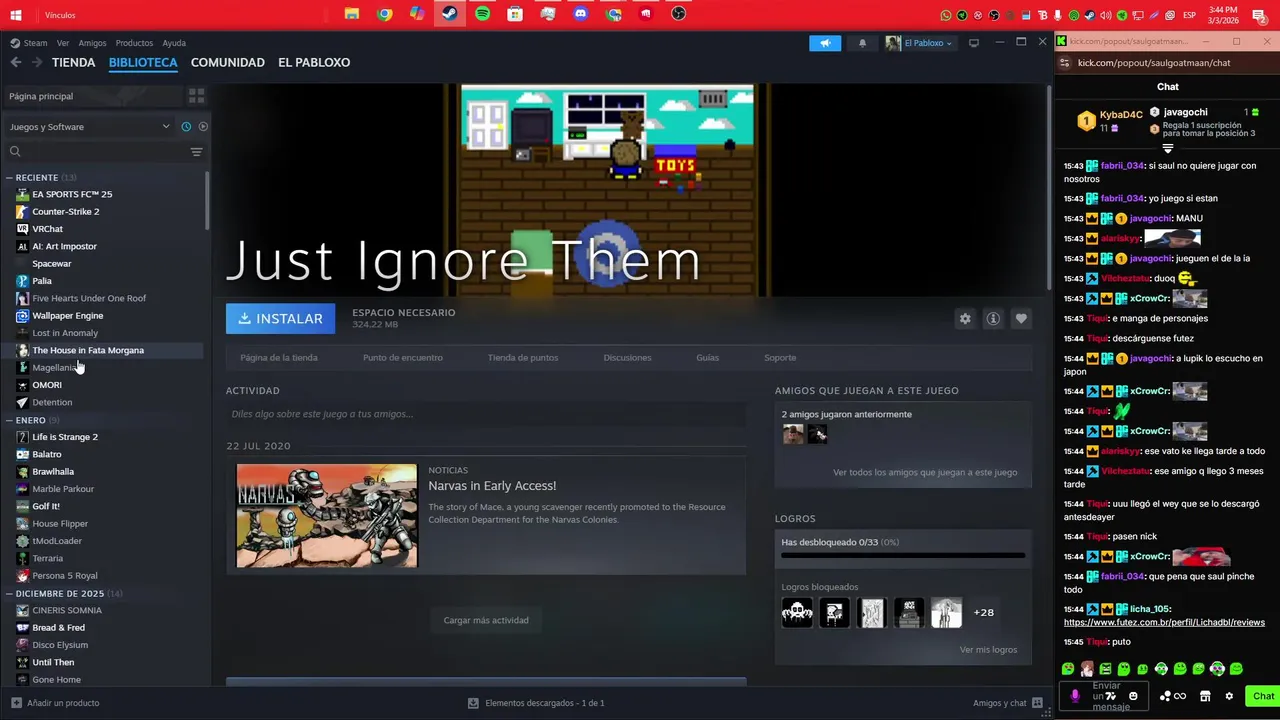Open the Steam menu
The height and width of the screenshot is (720, 1280).
(x=35, y=43)
